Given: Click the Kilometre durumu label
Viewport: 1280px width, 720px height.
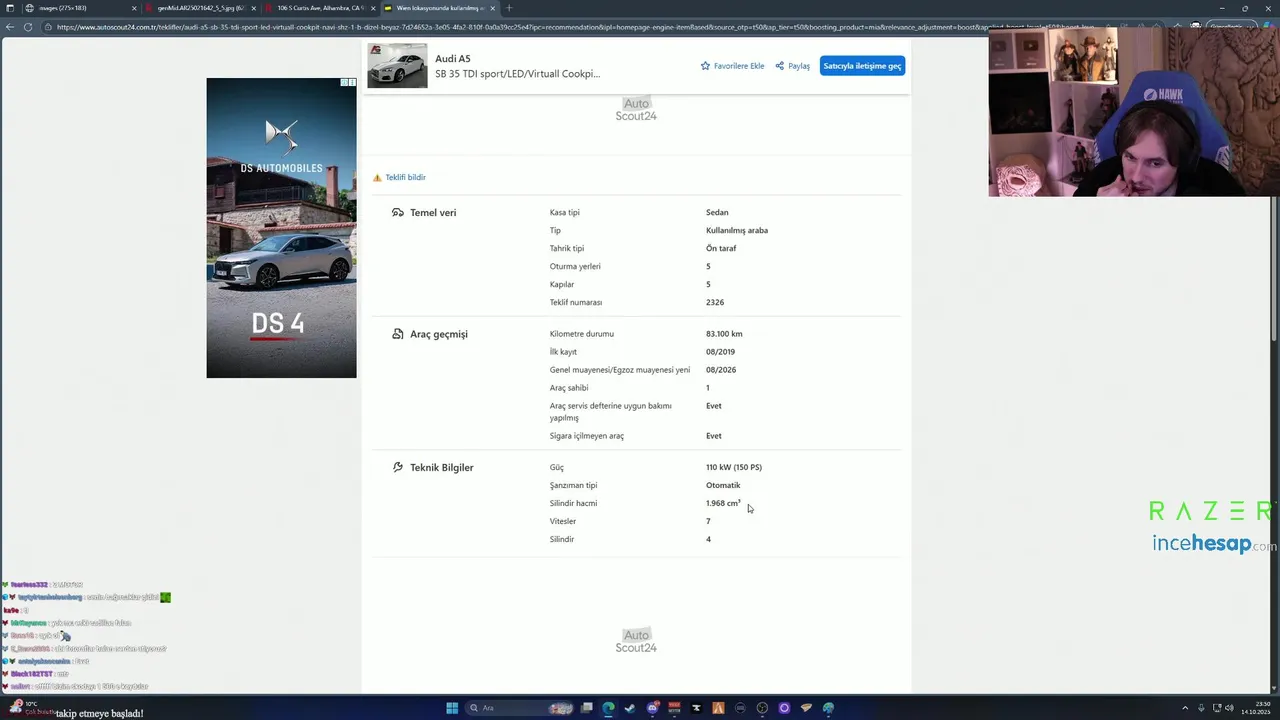Looking at the screenshot, I should pos(582,334).
